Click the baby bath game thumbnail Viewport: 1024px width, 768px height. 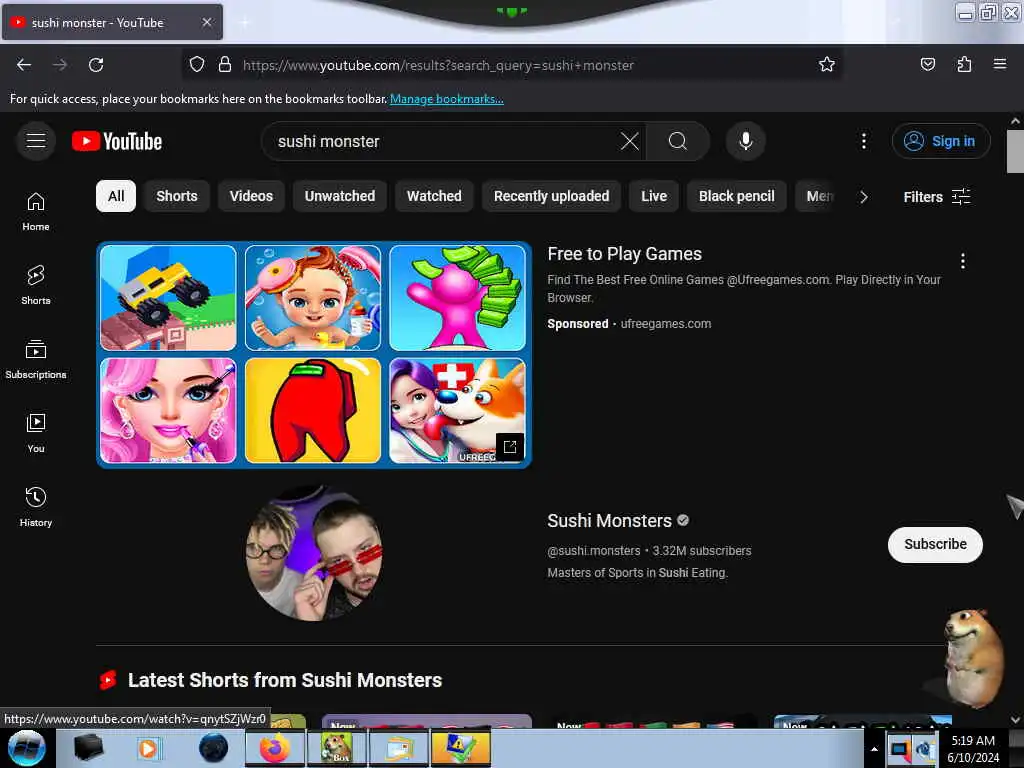pos(313,298)
